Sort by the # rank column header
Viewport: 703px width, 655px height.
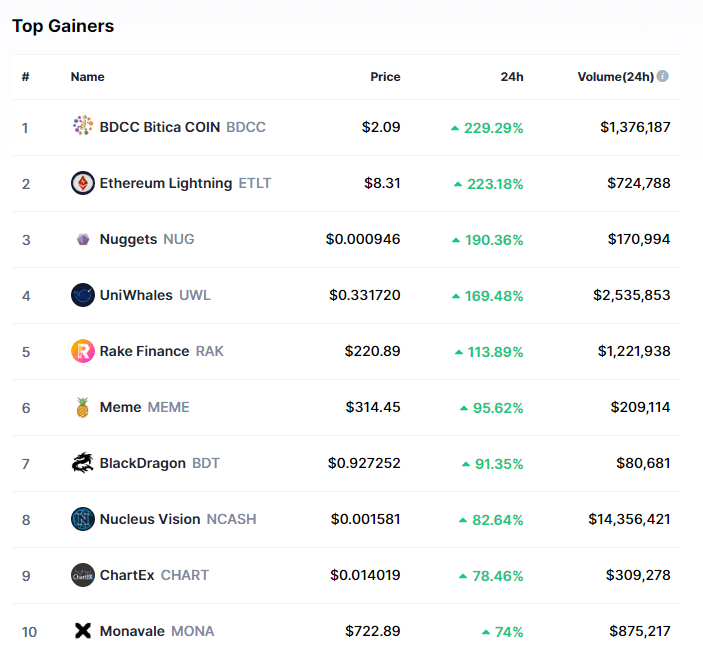(x=26, y=77)
